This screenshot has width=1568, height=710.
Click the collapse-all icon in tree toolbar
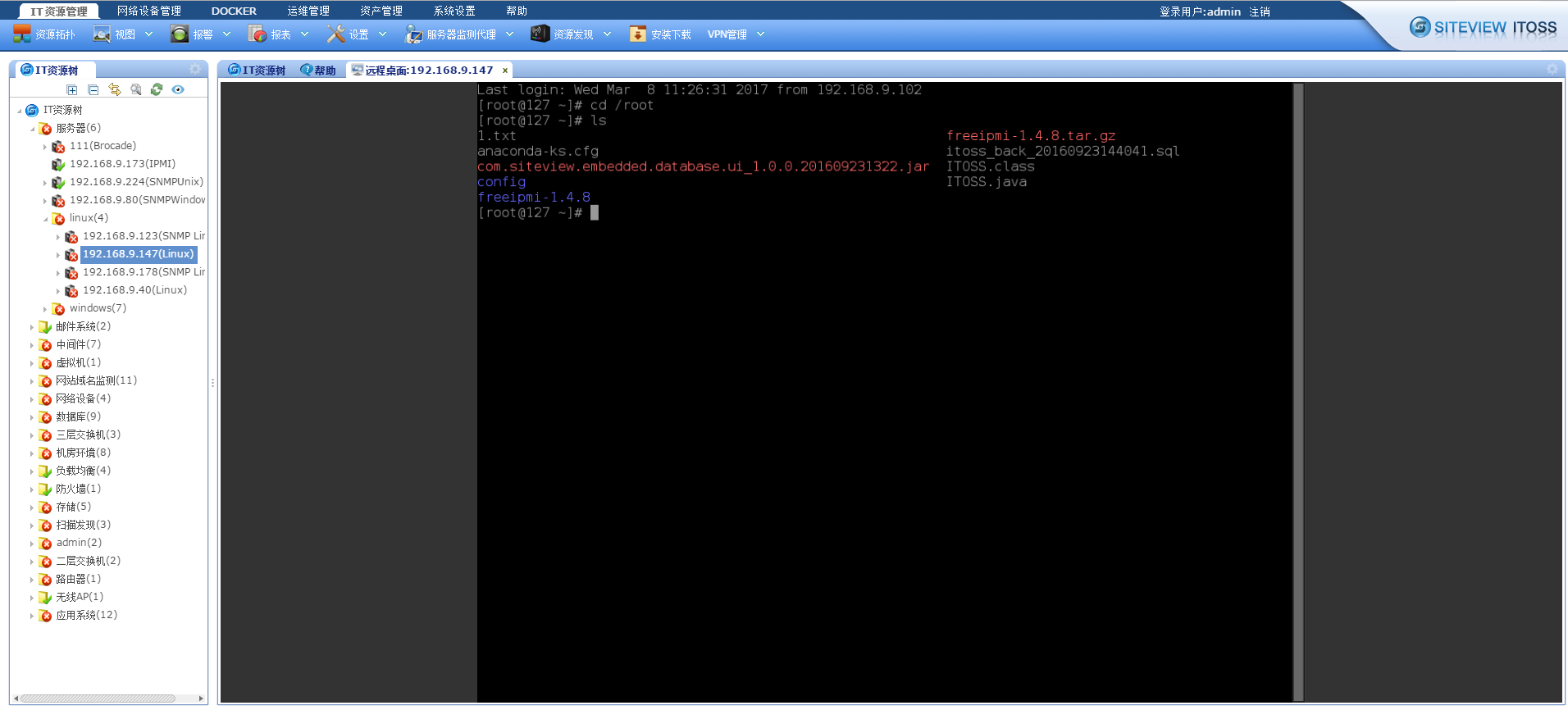tap(93, 90)
